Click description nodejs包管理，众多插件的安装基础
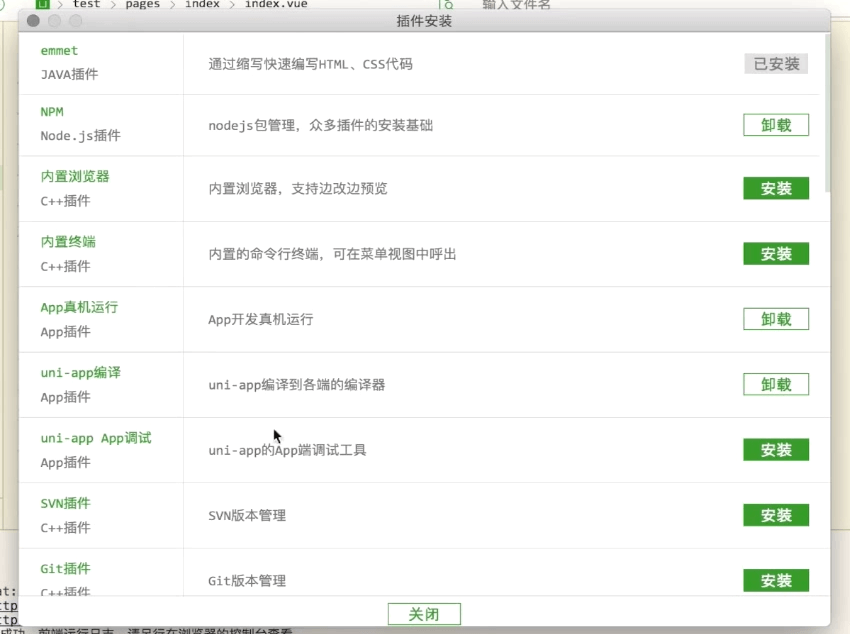The image size is (850, 634). click(321, 126)
